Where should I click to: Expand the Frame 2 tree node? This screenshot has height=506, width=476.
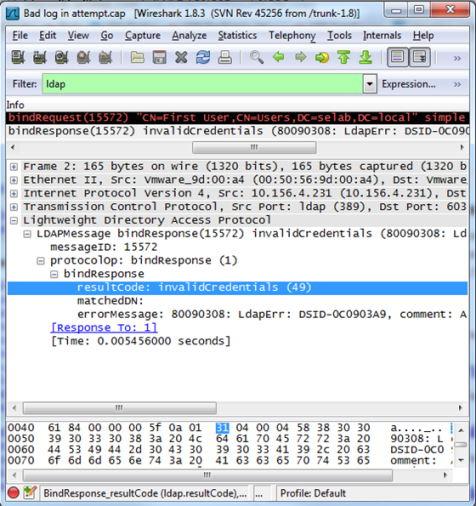(x=14, y=166)
